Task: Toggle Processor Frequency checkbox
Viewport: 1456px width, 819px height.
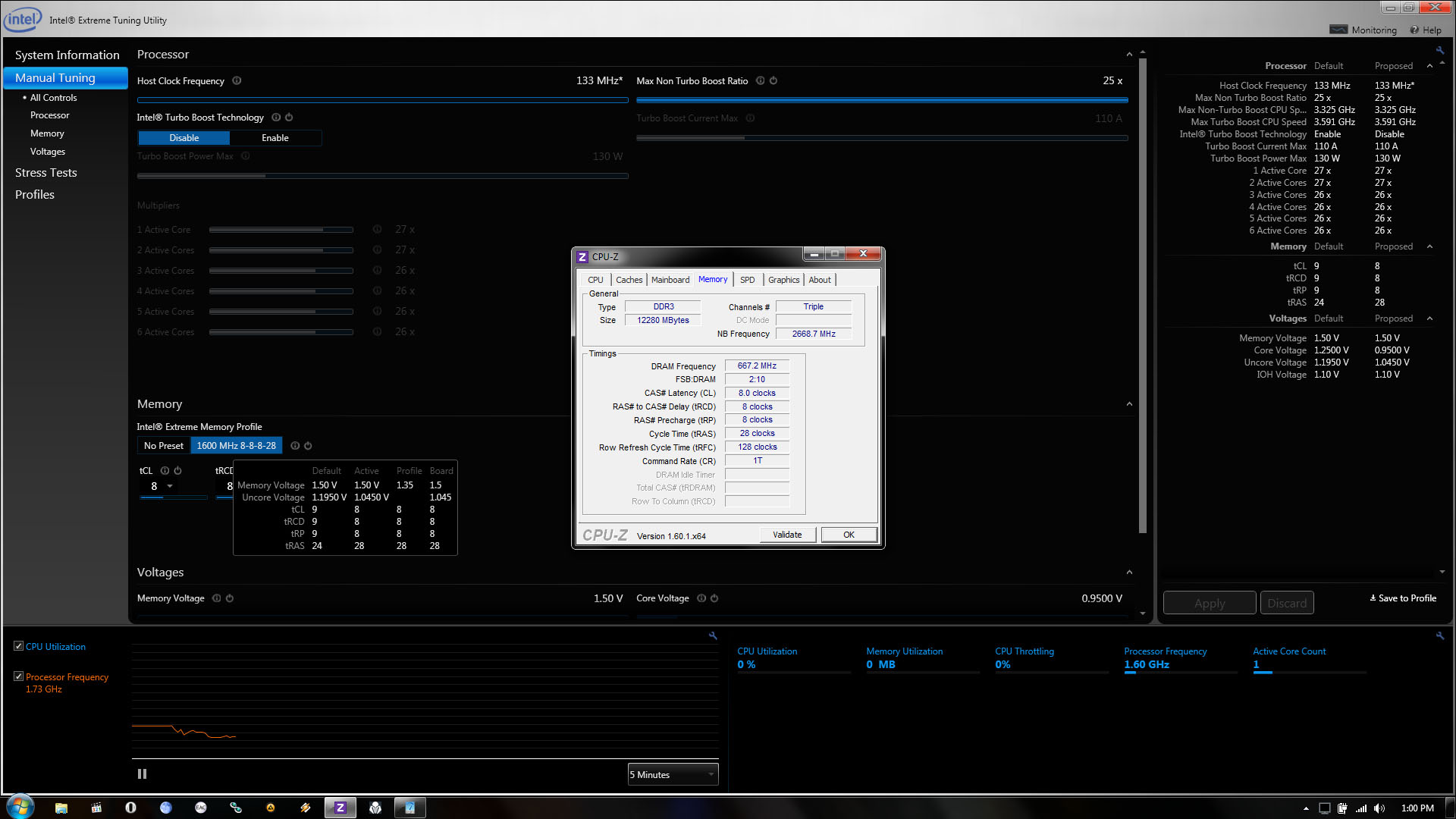Action: [18, 676]
